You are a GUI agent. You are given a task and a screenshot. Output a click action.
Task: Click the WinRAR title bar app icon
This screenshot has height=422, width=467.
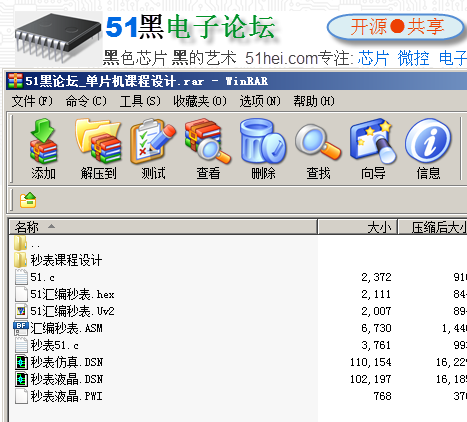click(x=15, y=81)
